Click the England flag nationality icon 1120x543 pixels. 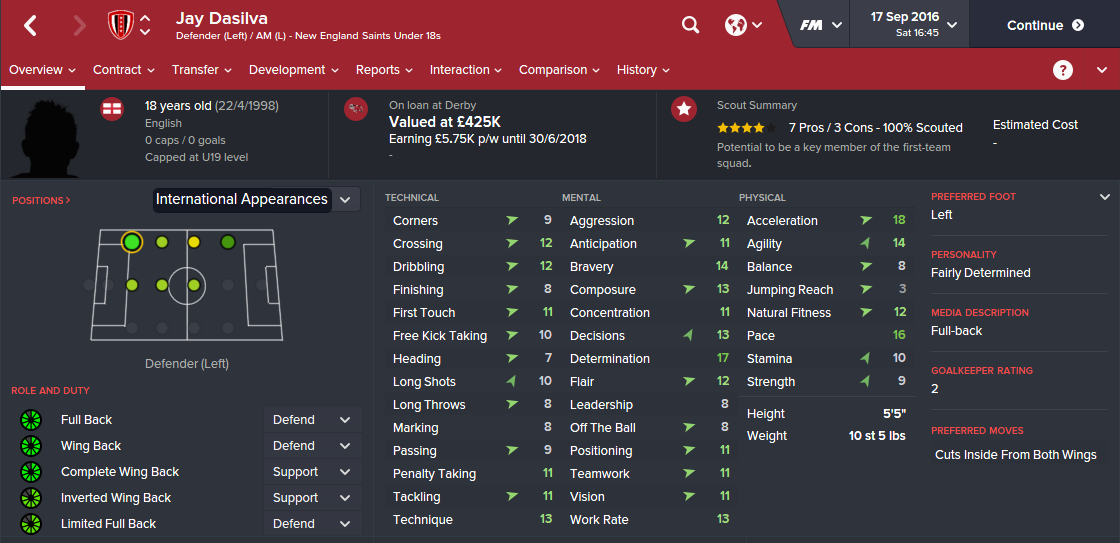pos(112,109)
